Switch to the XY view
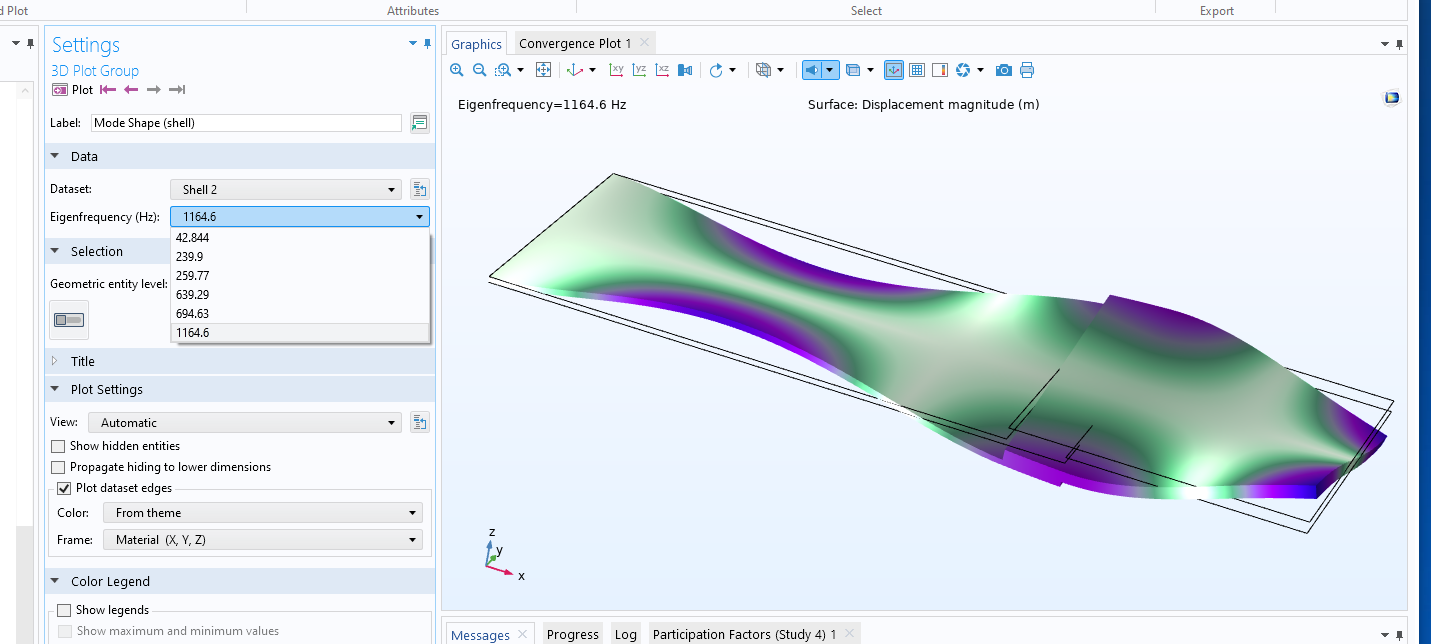The height and width of the screenshot is (644, 1431). tap(616, 70)
